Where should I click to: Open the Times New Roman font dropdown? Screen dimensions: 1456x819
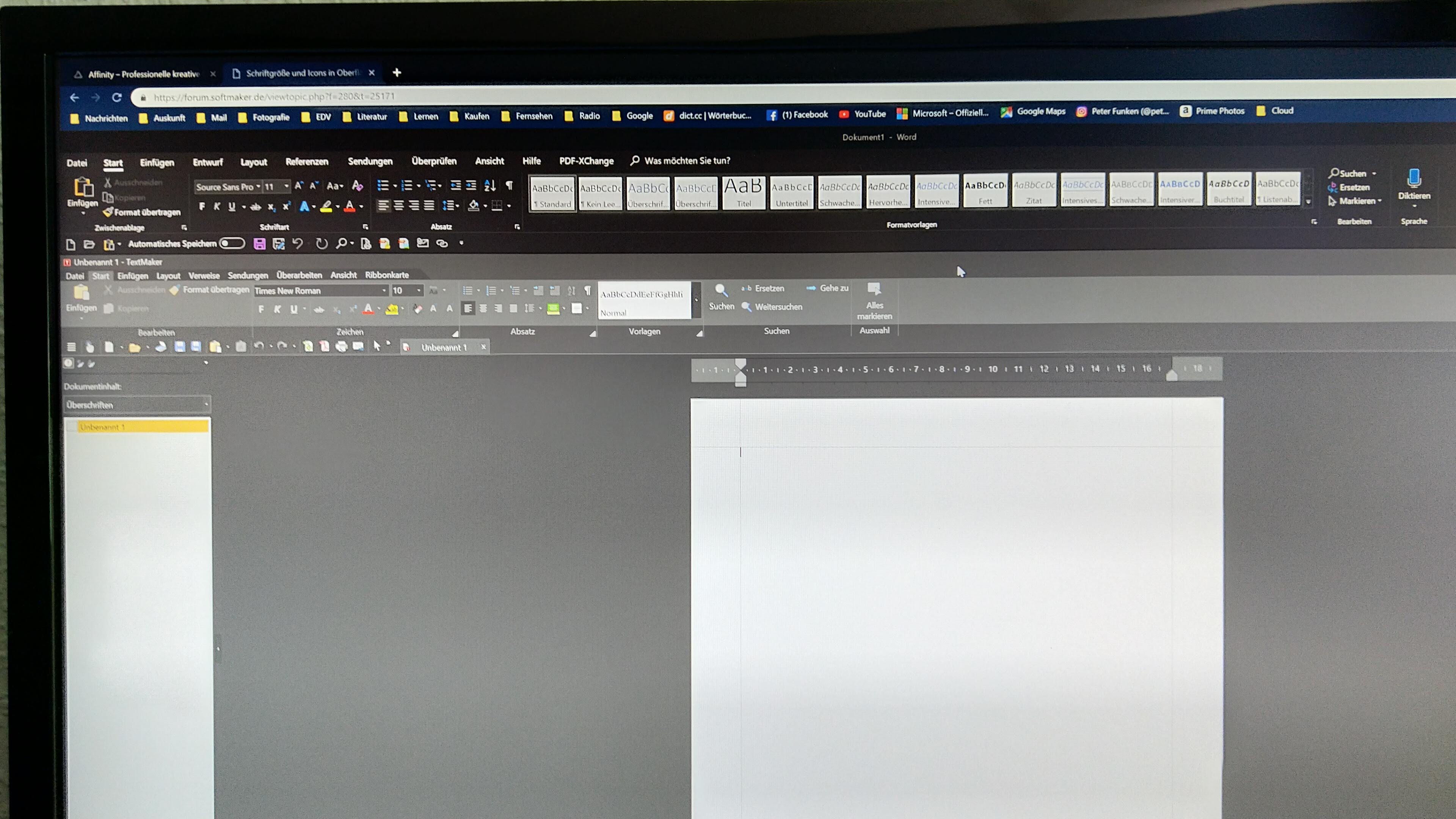(384, 290)
